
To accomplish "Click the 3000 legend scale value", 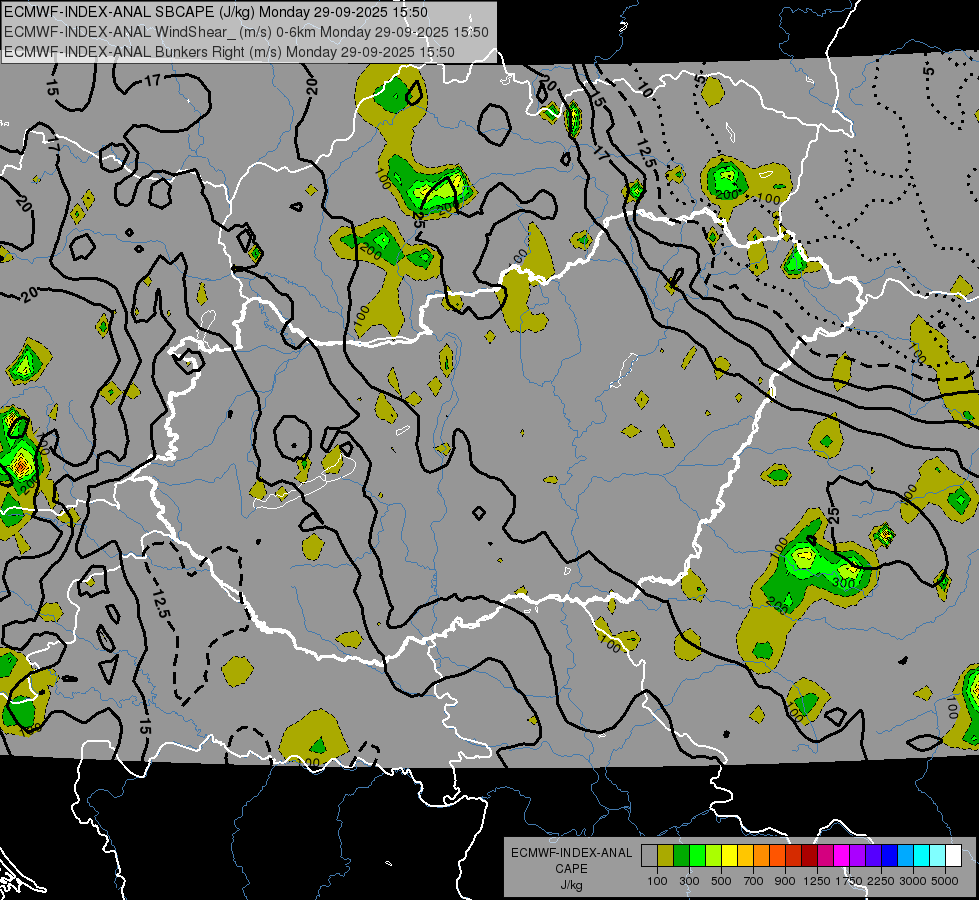I will [913, 881].
